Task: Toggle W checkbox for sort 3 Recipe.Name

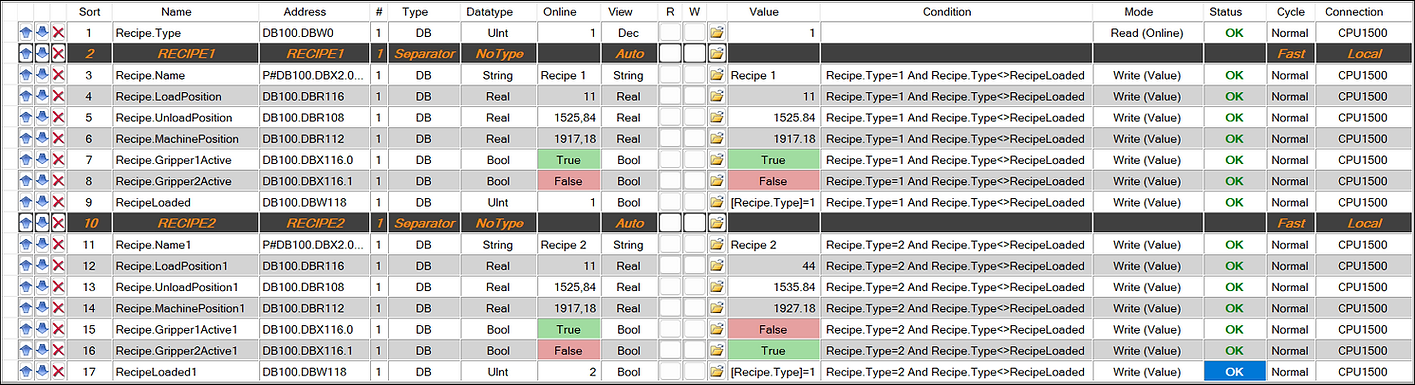Action: pyautogui.click(x=695, y=75)
